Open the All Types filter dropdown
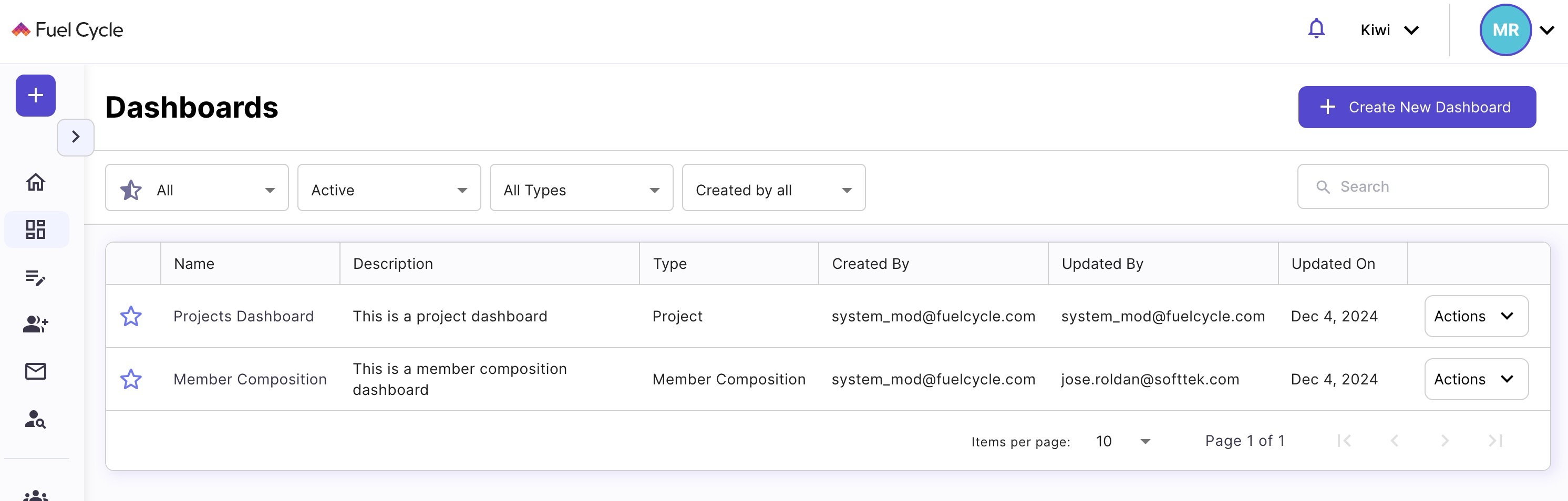The width and height of the screenshot is (1568, 501). click(581, 188)
